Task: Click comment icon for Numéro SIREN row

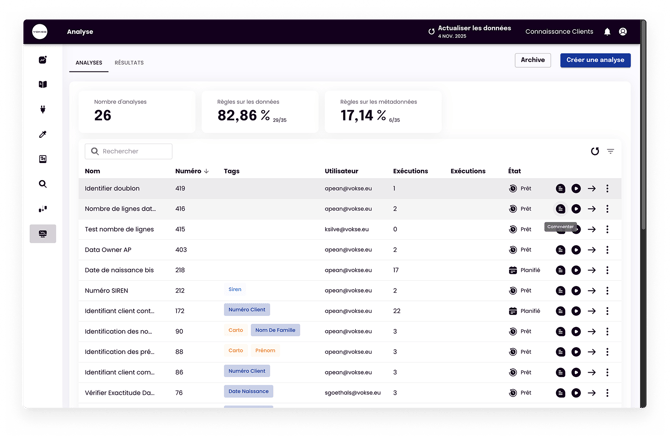Action: click(560, 291)
